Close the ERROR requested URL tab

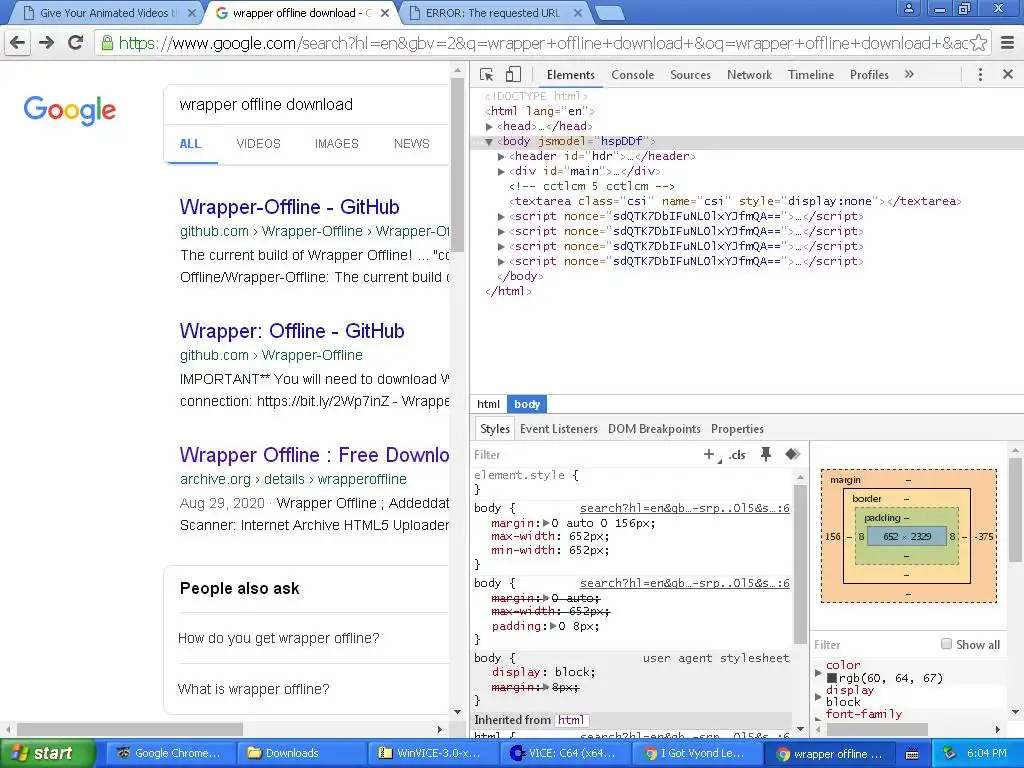(578, 13)
